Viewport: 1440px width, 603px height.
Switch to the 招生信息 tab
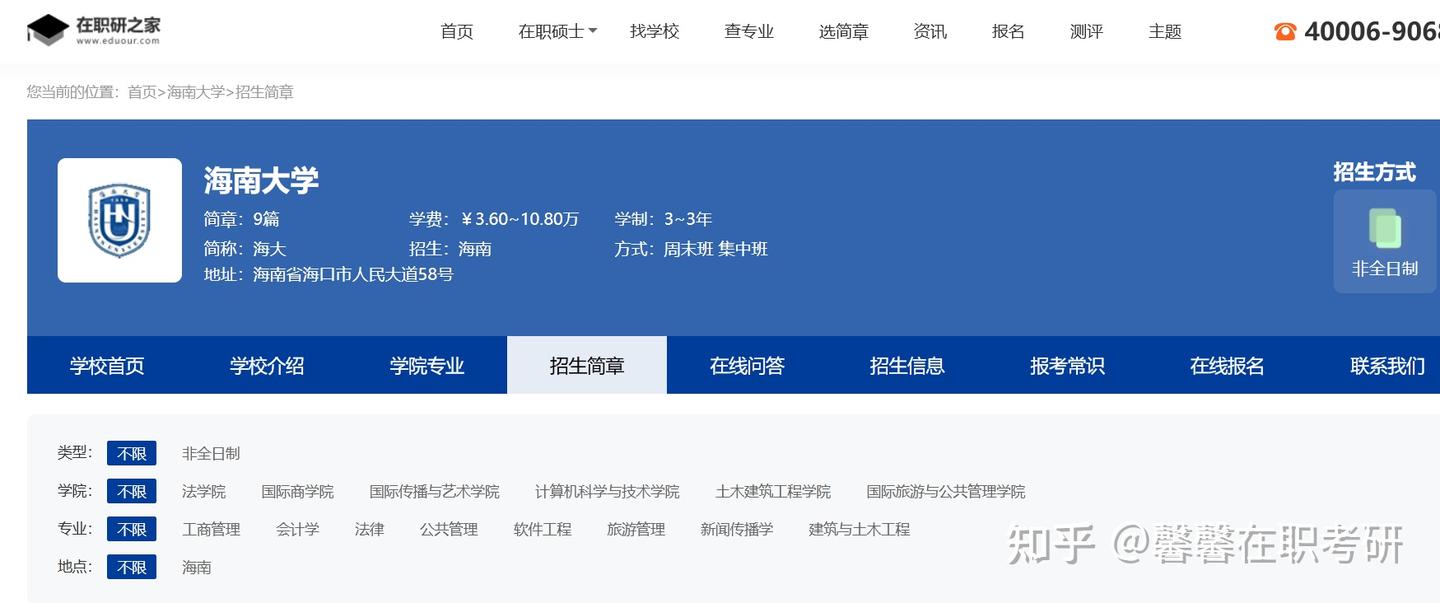click(x=907, y=366)
